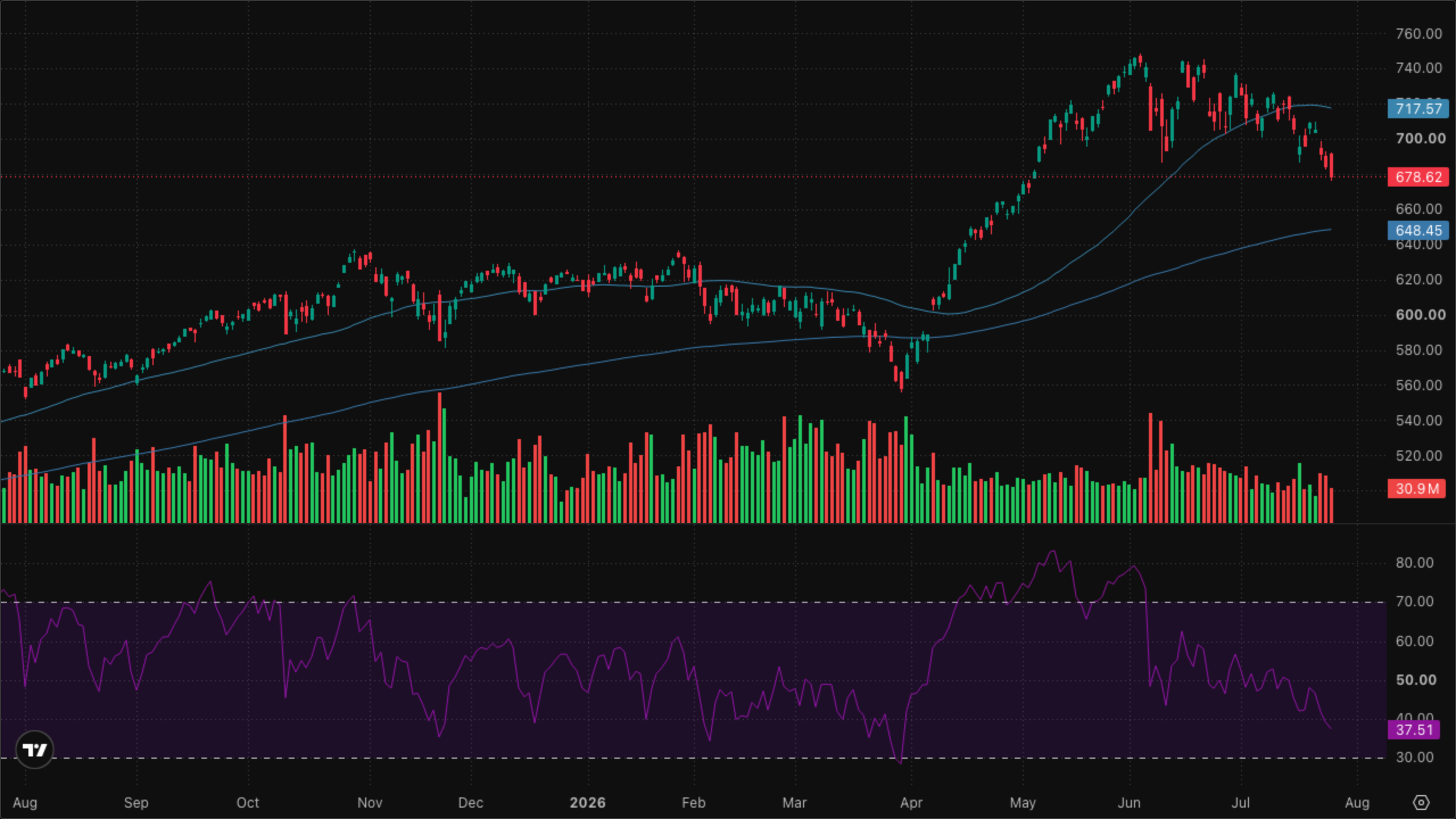Click the Oct time axis label
The width and height of the screenshot is (1456, 819).
pyautogui.click(x=247, y=803)
